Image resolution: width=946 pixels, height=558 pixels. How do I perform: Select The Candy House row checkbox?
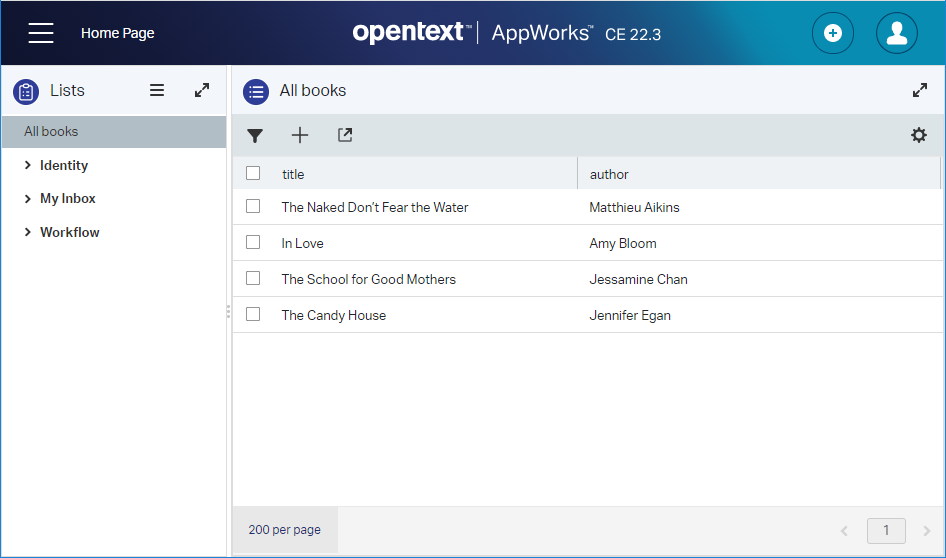coord(253,314)
